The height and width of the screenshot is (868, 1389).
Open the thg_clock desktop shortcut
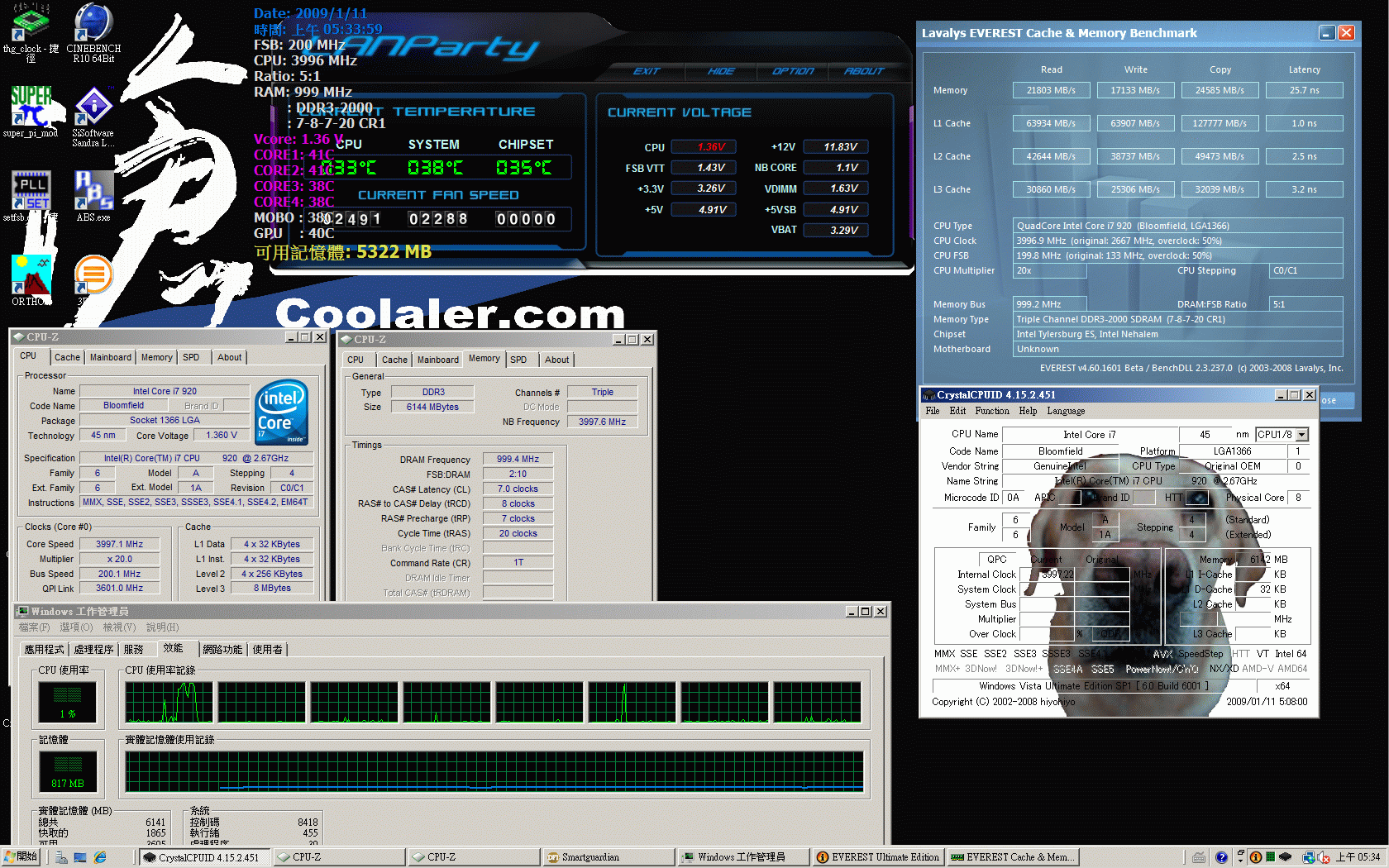point(31,31)
